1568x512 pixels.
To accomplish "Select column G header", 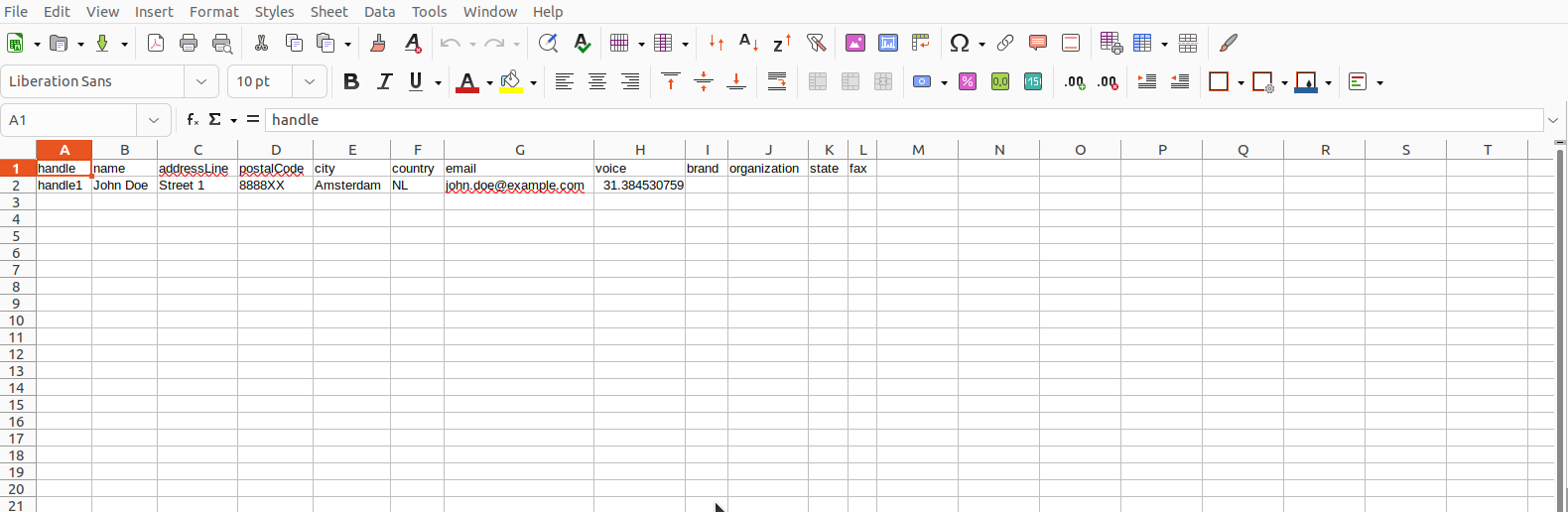I will (519, 150).
